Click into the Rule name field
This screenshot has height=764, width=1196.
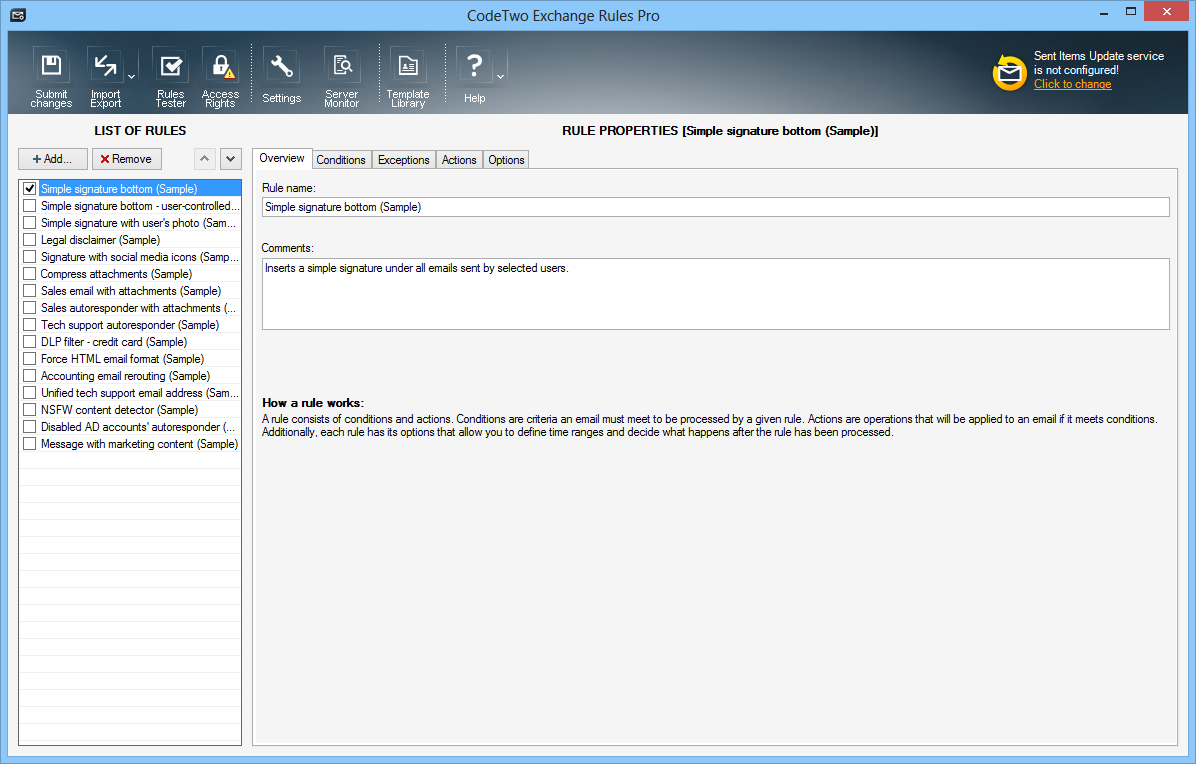point(715,207)
